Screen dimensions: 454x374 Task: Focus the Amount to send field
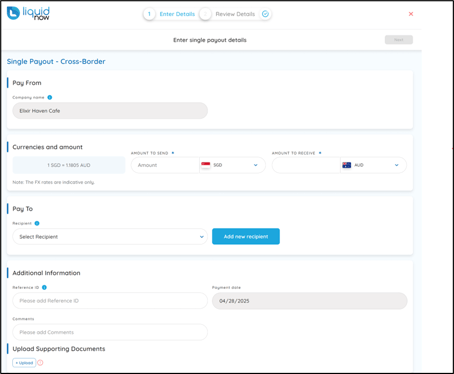click(x=165, y=165)
